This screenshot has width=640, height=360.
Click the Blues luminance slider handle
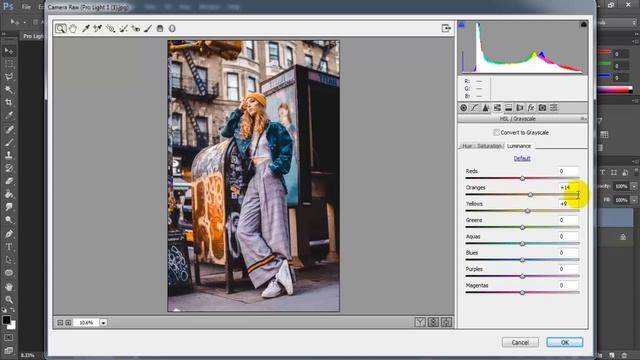[x=522, y=260]
